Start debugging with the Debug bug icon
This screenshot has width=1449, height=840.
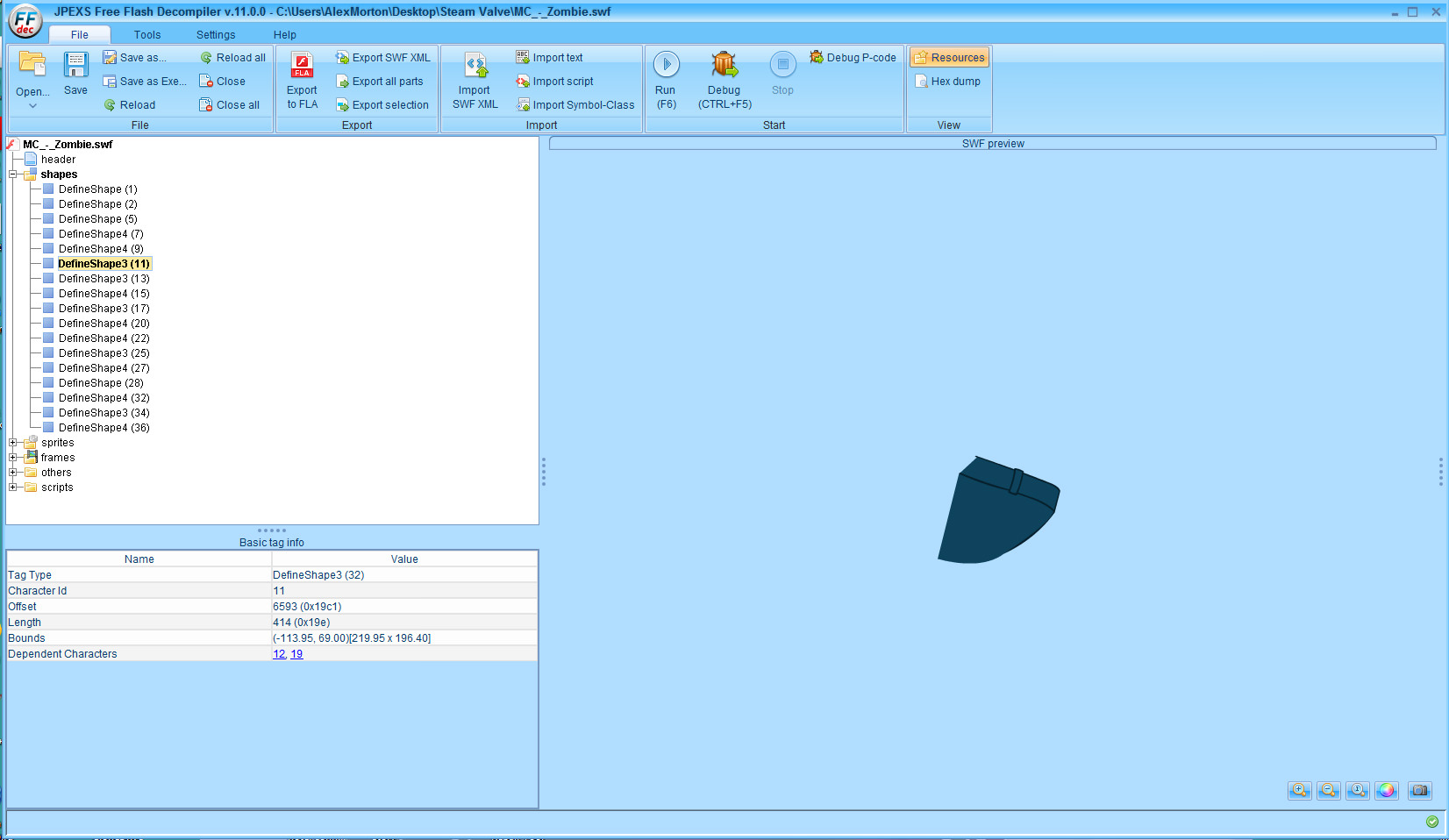[724, 65]
